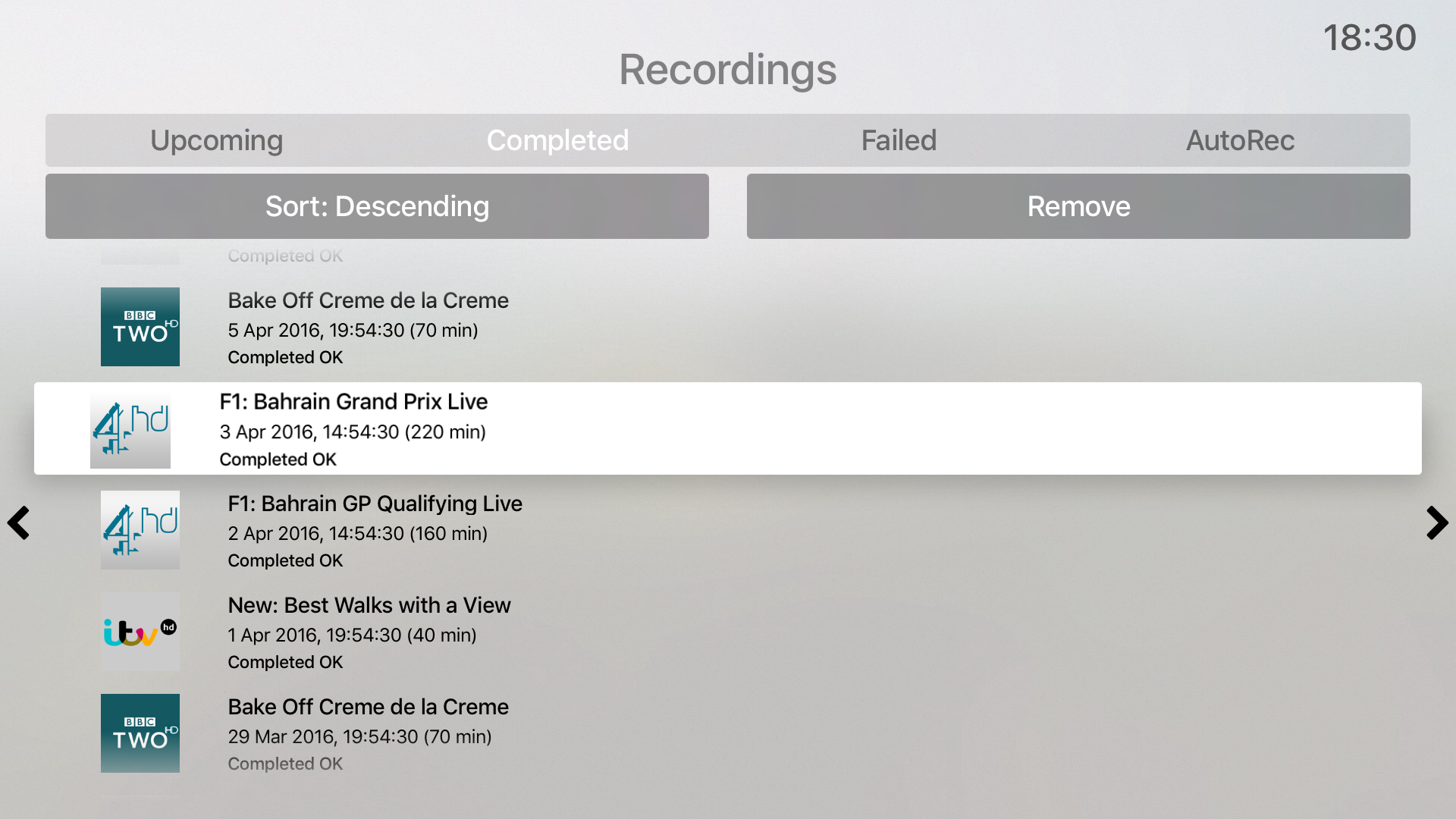Select the BBC Two HD logo for 5 Apr recording
Screen dimensions: 1456x819
(x=140, y=327)
